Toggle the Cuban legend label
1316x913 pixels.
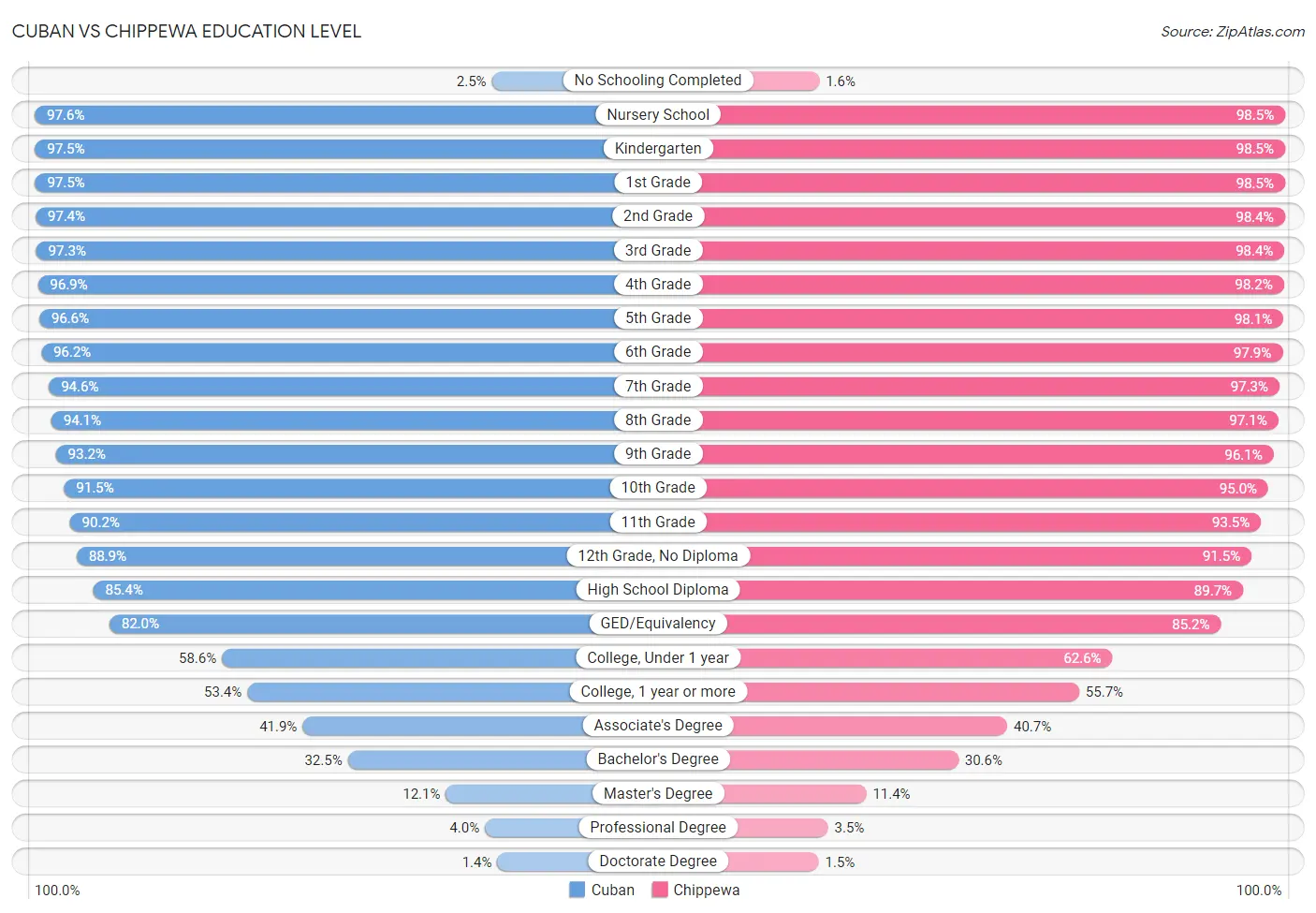(612, 890)
